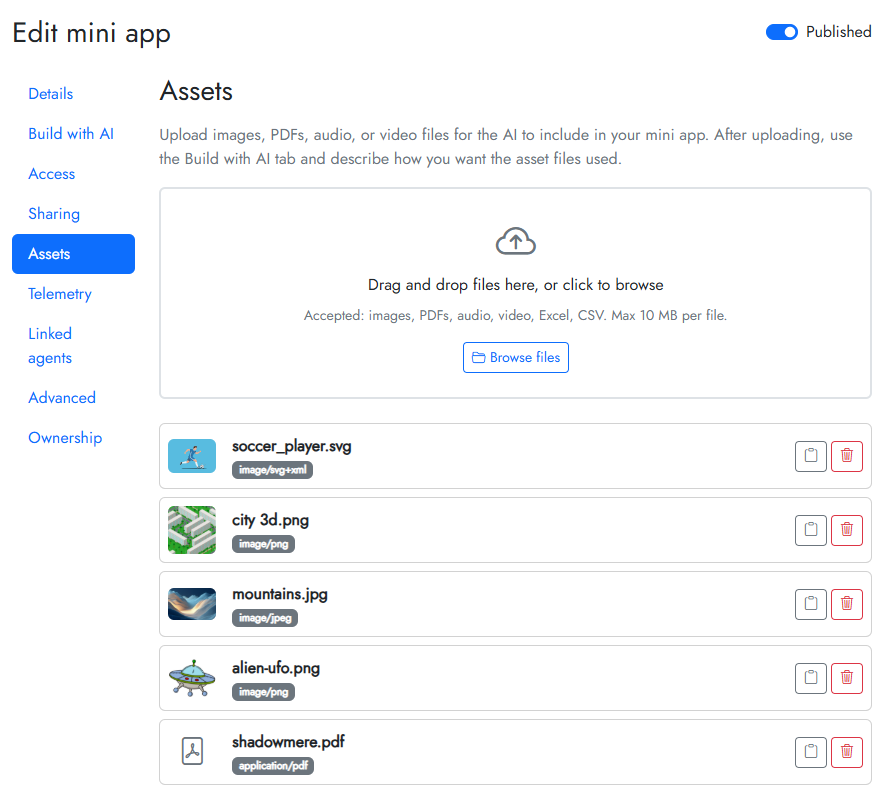Toggle the Published switch
The height and width of the screenshot is (794, 883).
782,32
